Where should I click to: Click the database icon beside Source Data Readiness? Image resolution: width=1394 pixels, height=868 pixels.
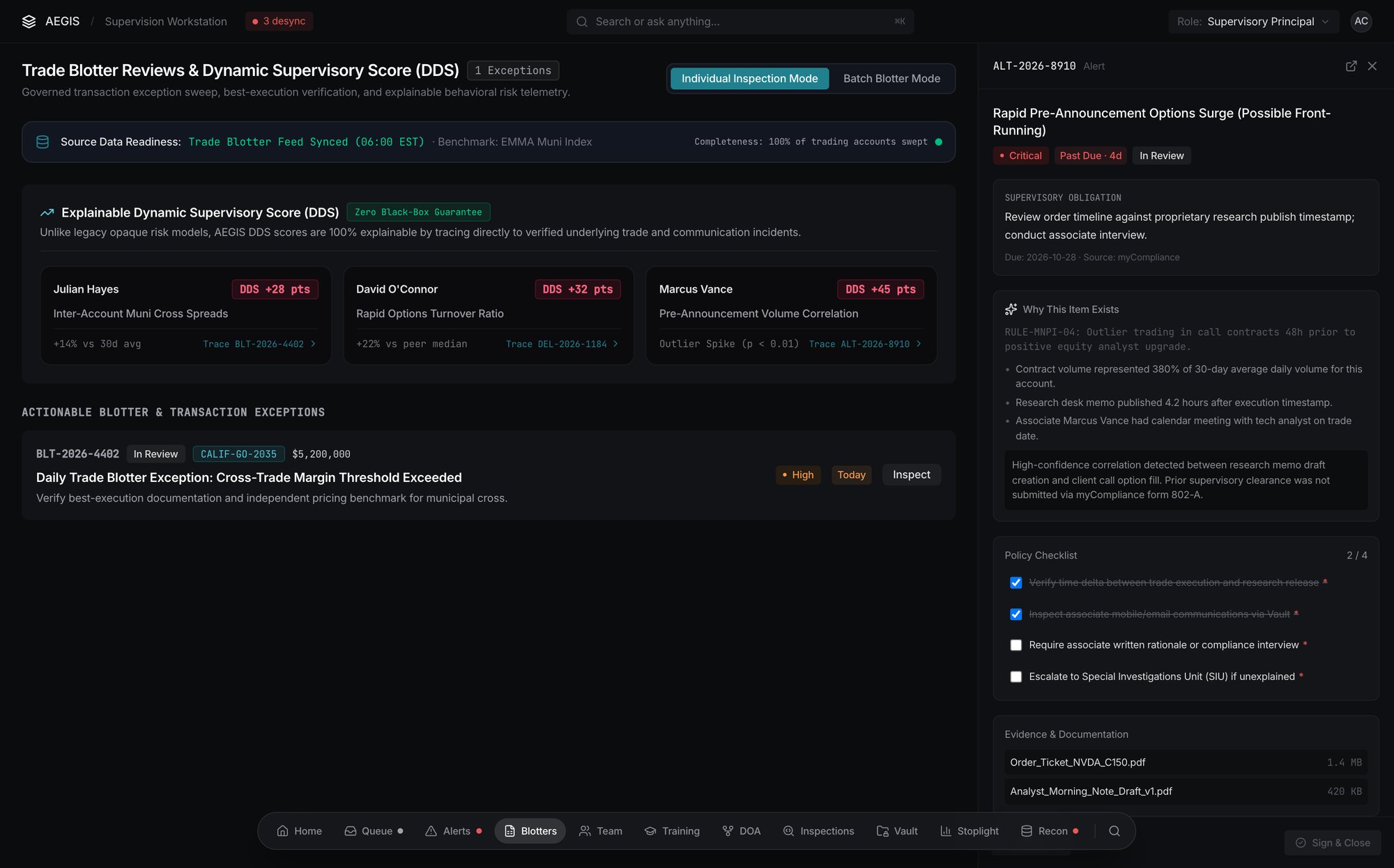point(43,142)
